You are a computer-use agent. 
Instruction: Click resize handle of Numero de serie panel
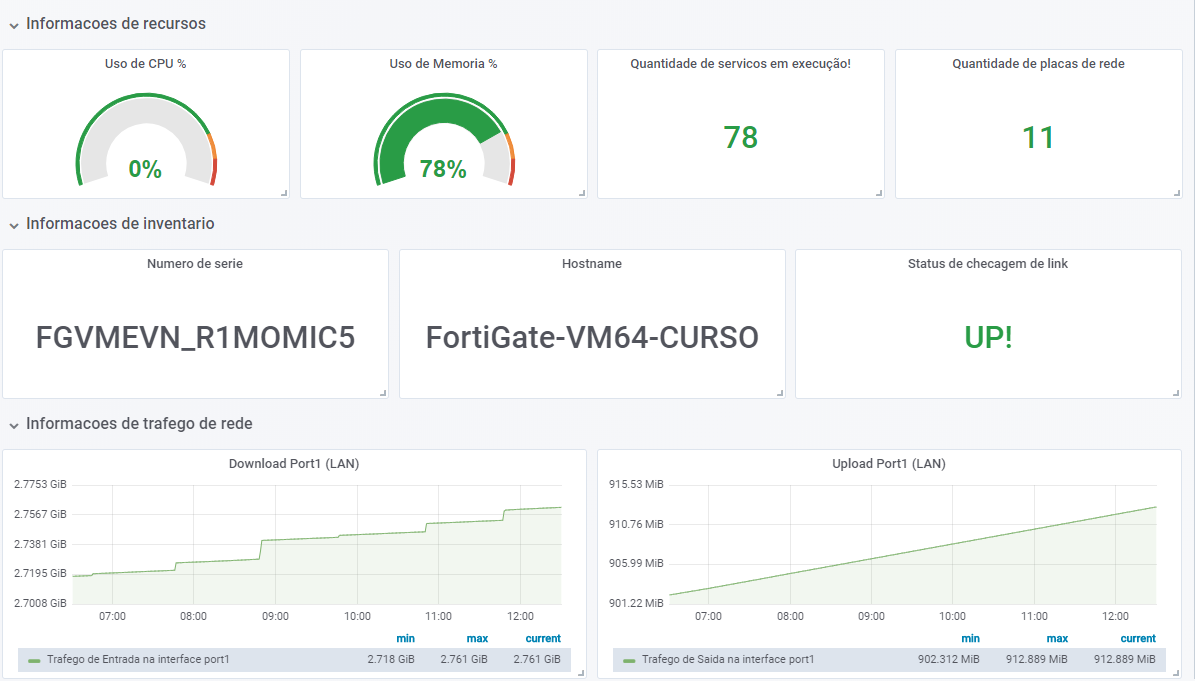click(383, 393)
